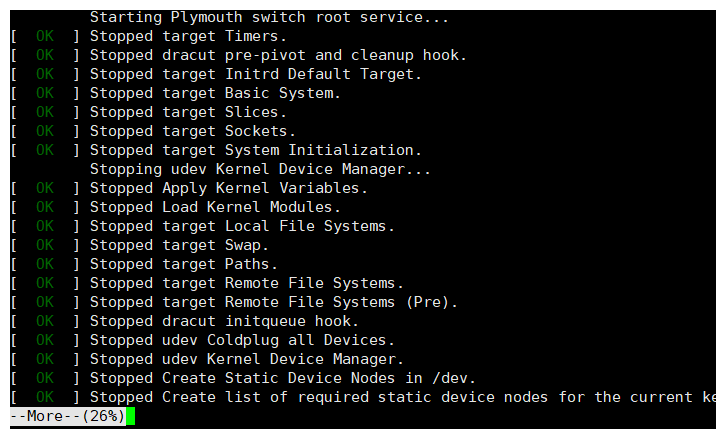Select the 'Stopped dracut initqueue hook' text

(224, 321)
